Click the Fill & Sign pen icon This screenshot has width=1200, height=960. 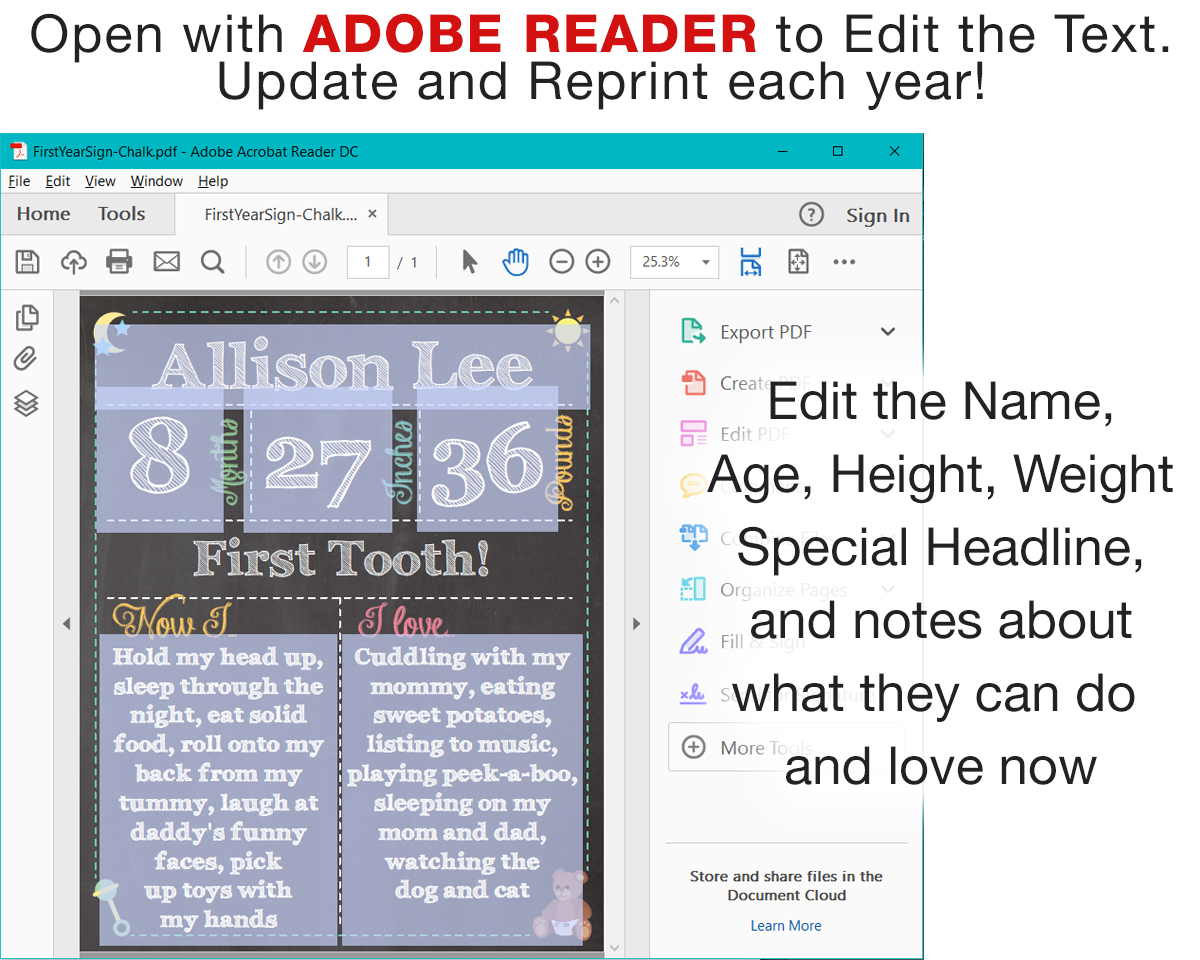pyautogui.click(x=693, y=642)
